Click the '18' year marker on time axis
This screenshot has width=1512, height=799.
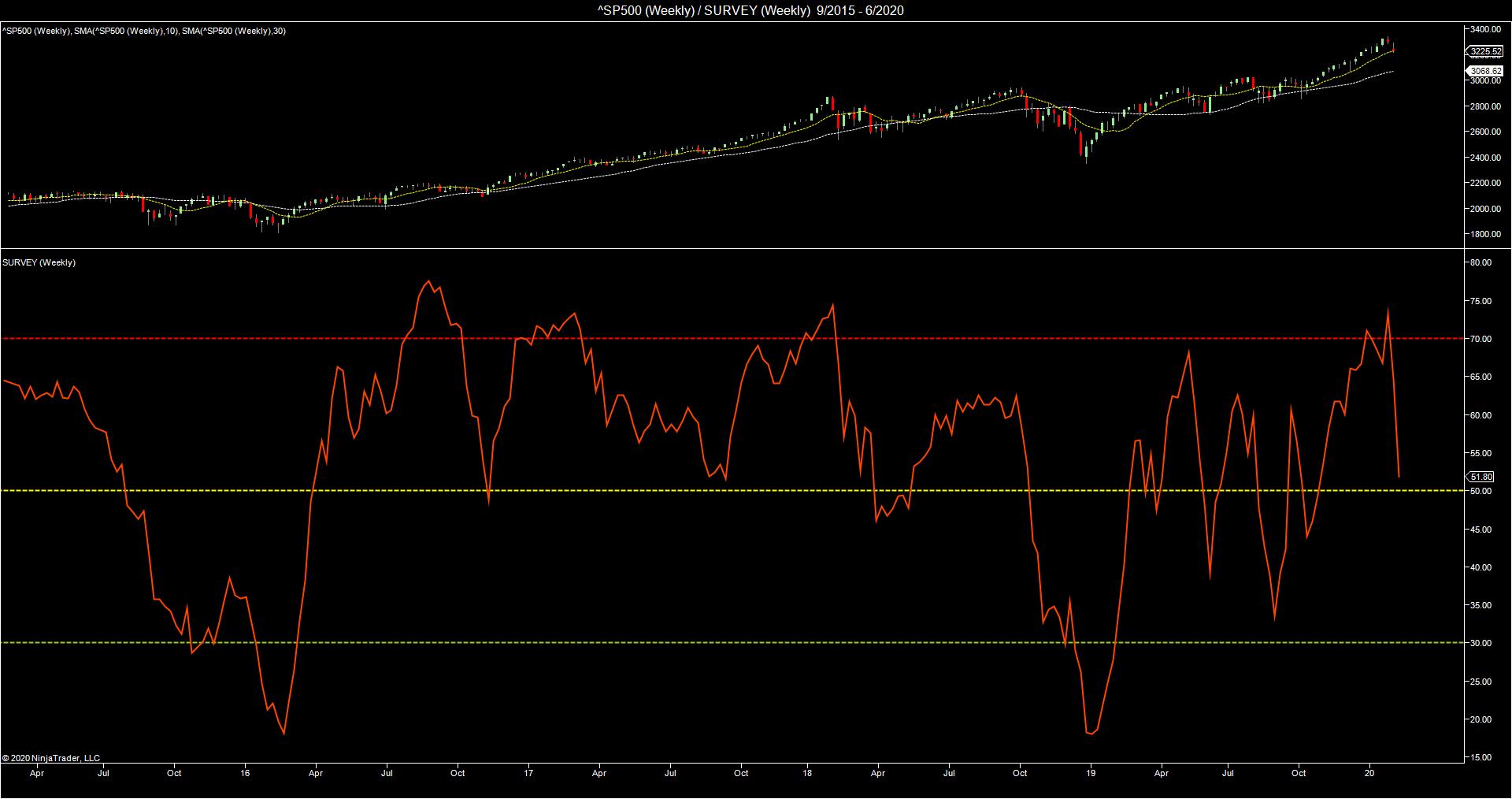point(808,773)
